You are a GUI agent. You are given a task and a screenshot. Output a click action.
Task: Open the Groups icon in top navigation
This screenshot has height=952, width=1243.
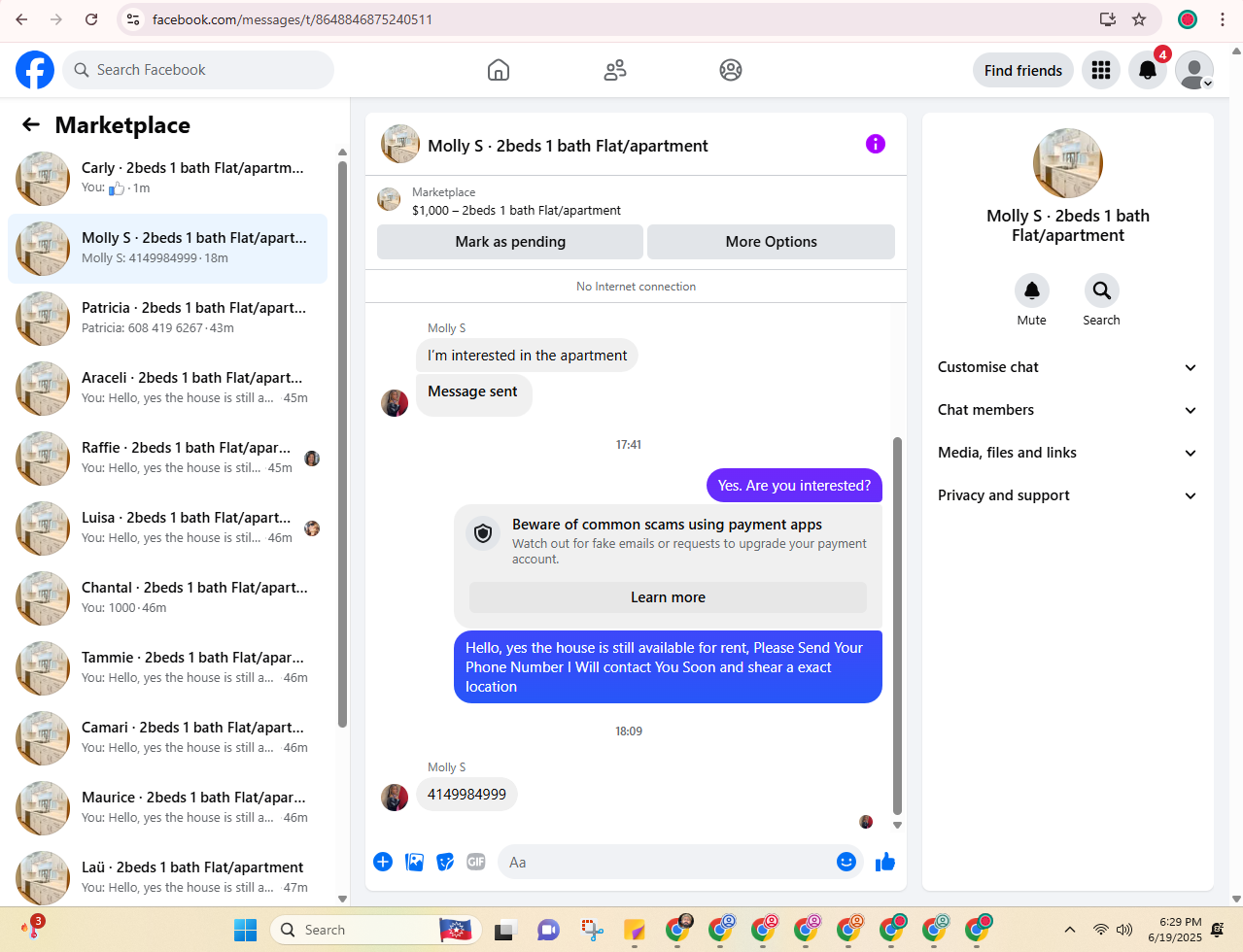pyautogui.click(x=731, y=70)
